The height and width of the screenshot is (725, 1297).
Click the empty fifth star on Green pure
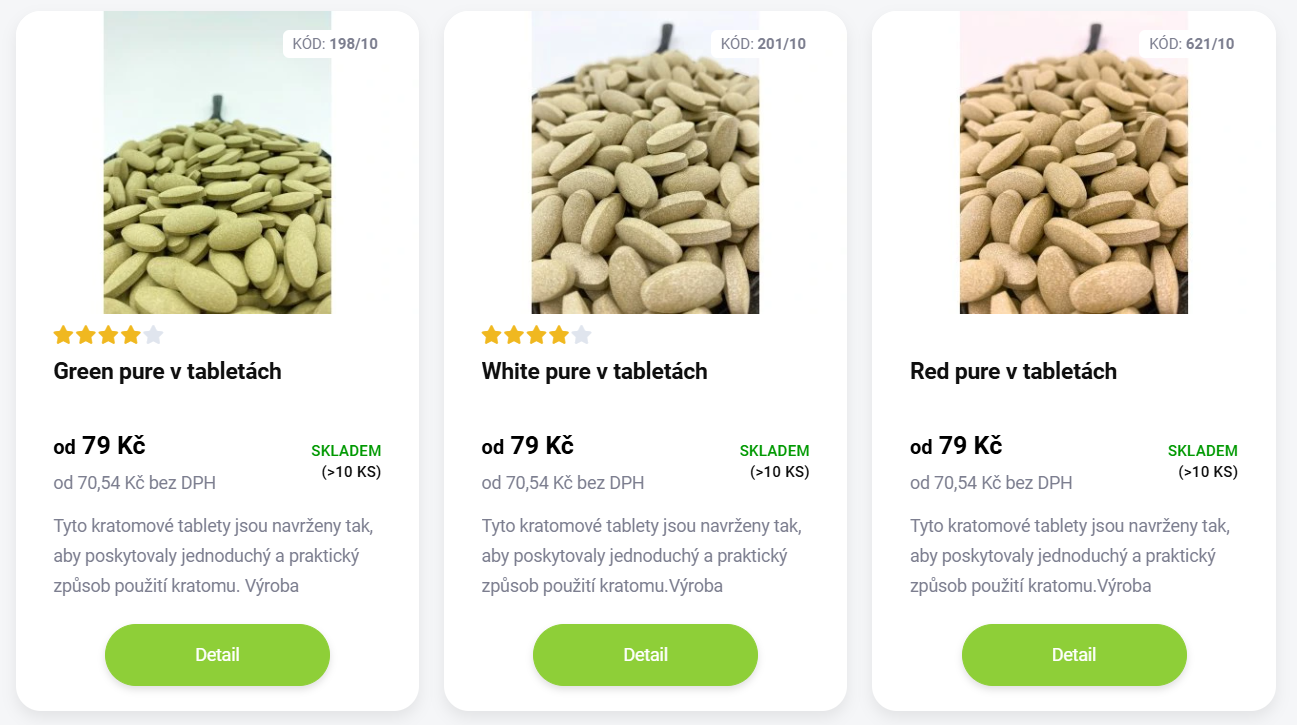pyautogui.click(x=153, y=335)
